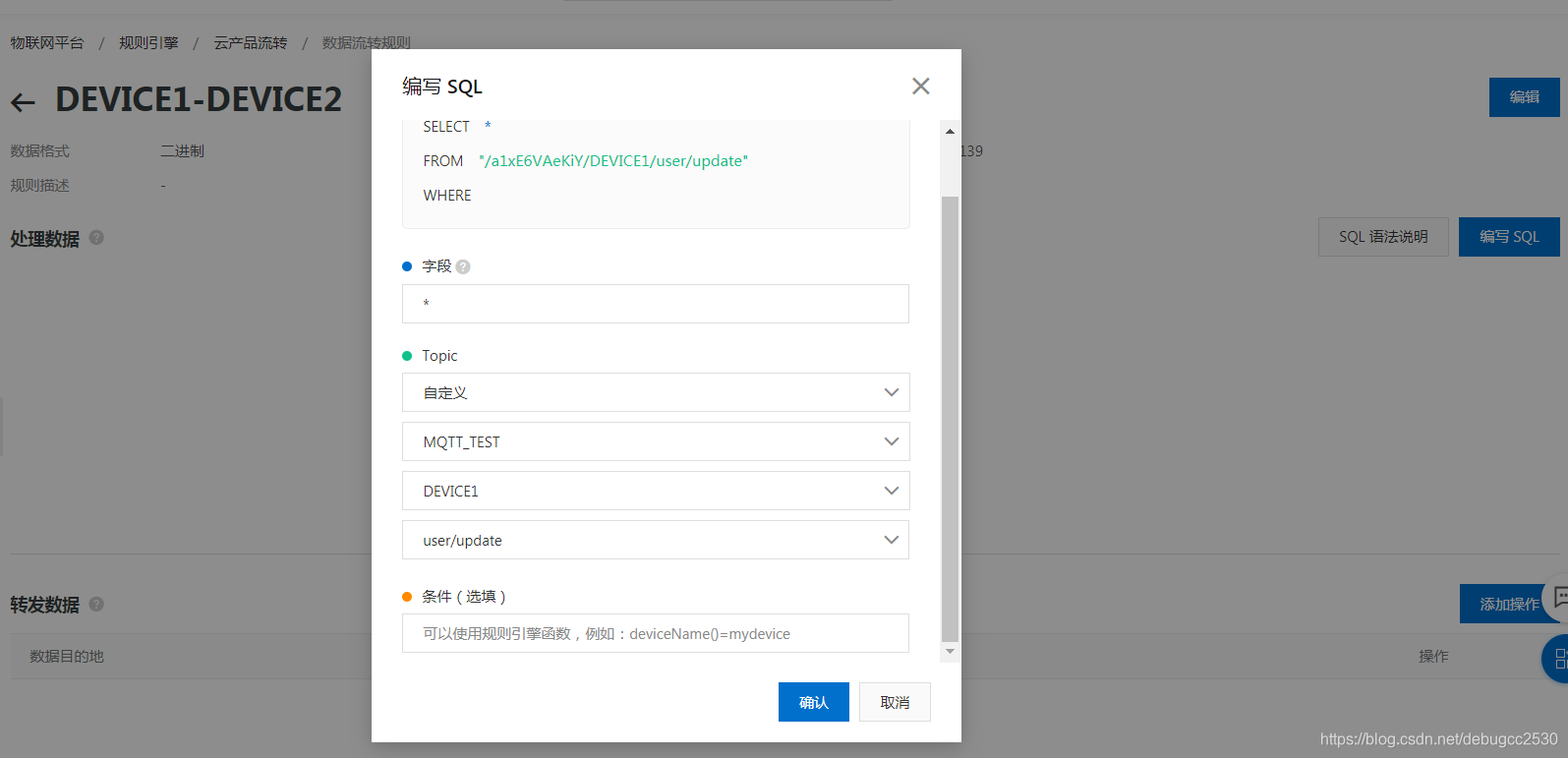This screenshot has height=758, width=1568.
Task: Click the back arrow beside DEVICE1-DEVICE2
Action: pyautogui.click(x=23, y=101)
